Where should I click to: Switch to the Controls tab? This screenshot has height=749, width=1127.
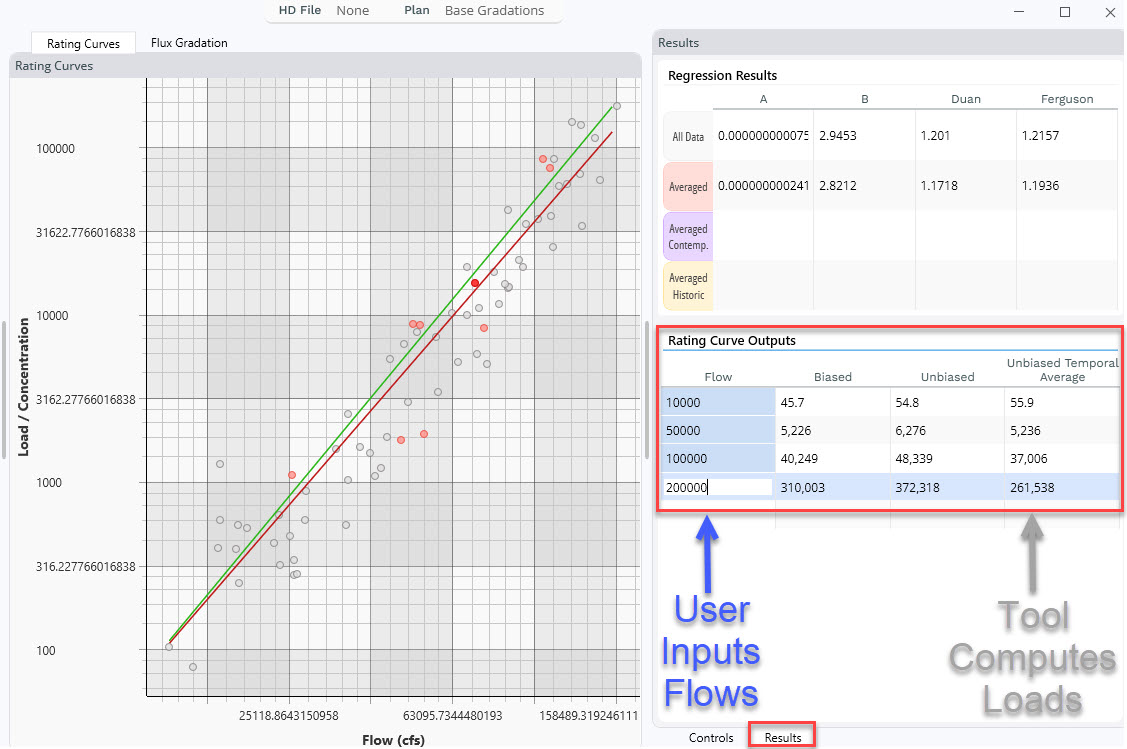711,738
